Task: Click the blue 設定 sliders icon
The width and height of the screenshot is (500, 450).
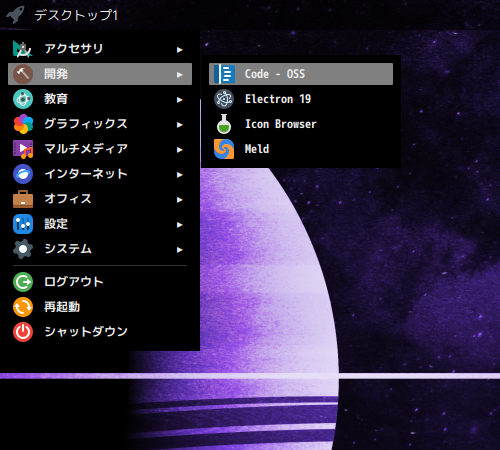Action: (x=23, y=224)
